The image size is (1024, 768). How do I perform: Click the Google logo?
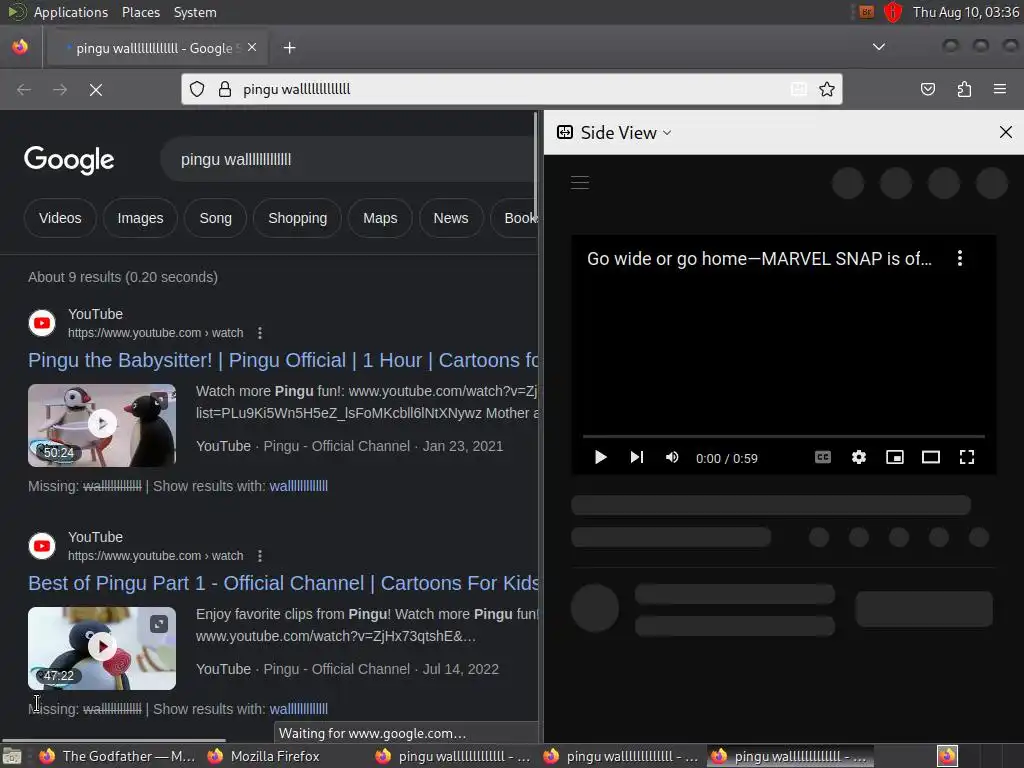(x=69, y=160)
